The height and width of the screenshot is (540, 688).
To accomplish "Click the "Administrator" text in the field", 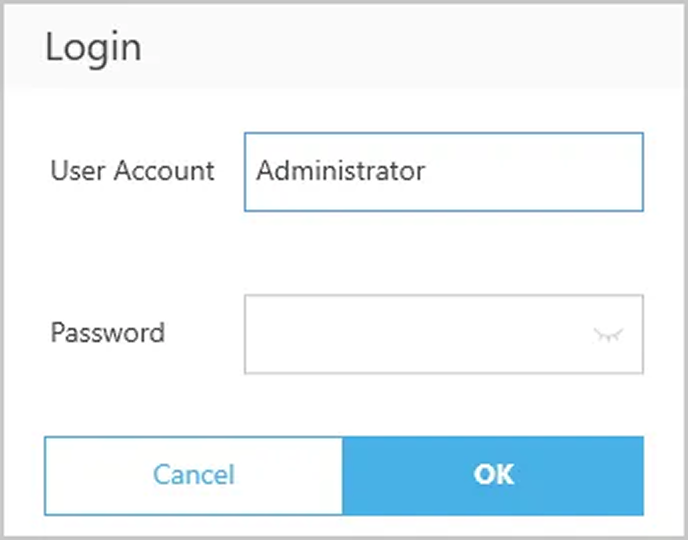I will point(340,171).
